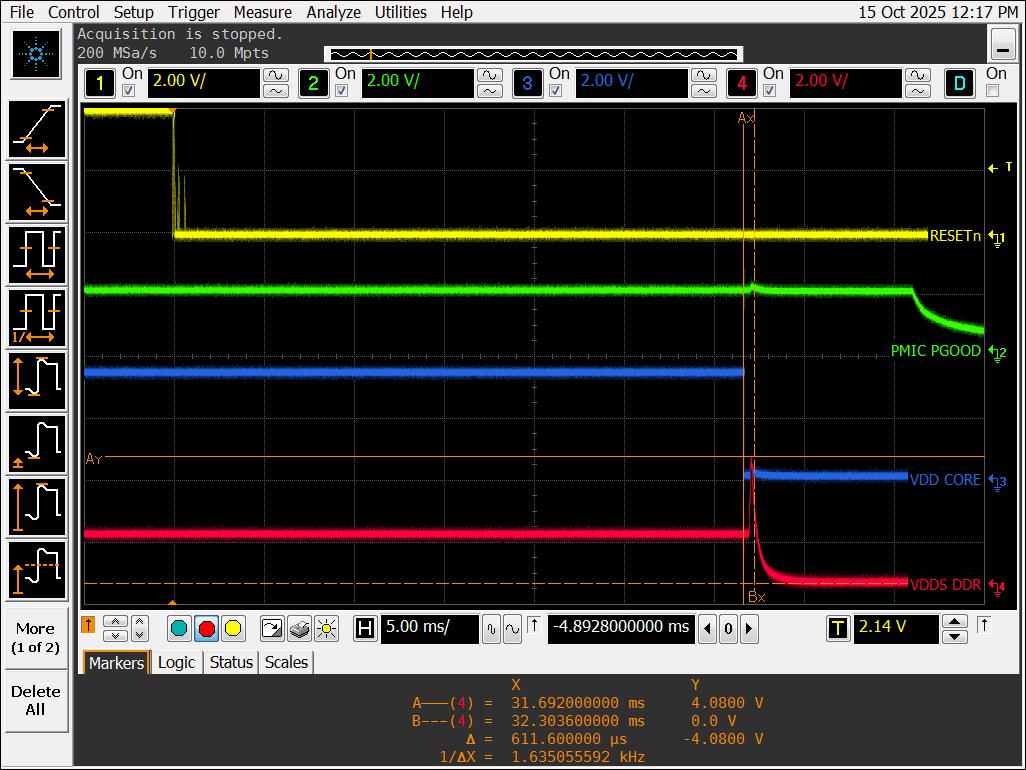Increase channel 1 vertical scale
This screenshot has width=1026, height=770.
point(276,75)
